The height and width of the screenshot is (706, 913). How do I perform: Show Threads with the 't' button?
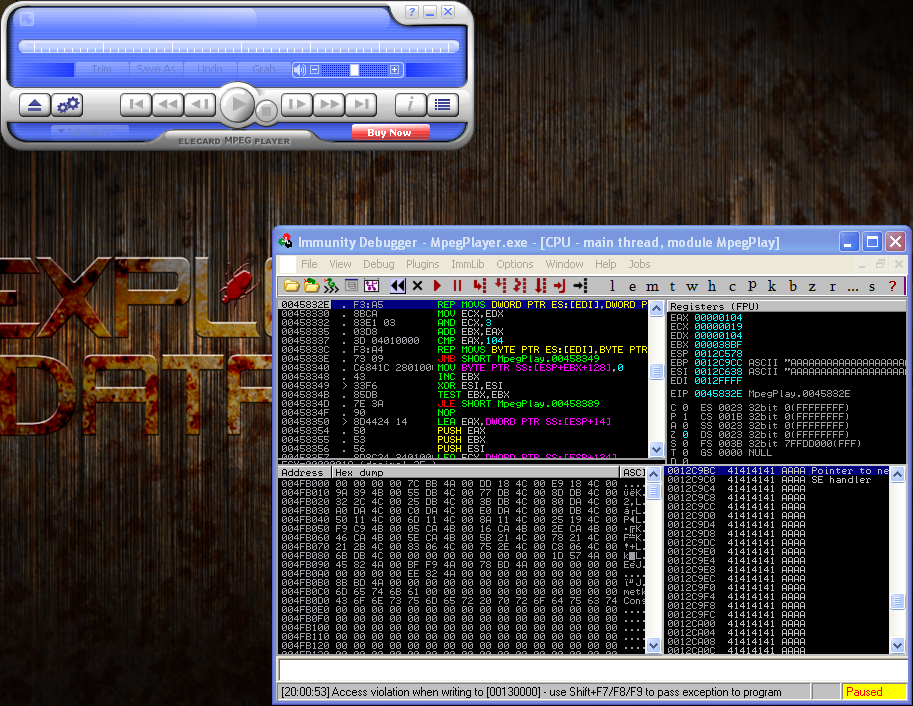click(x=673, y=286)
